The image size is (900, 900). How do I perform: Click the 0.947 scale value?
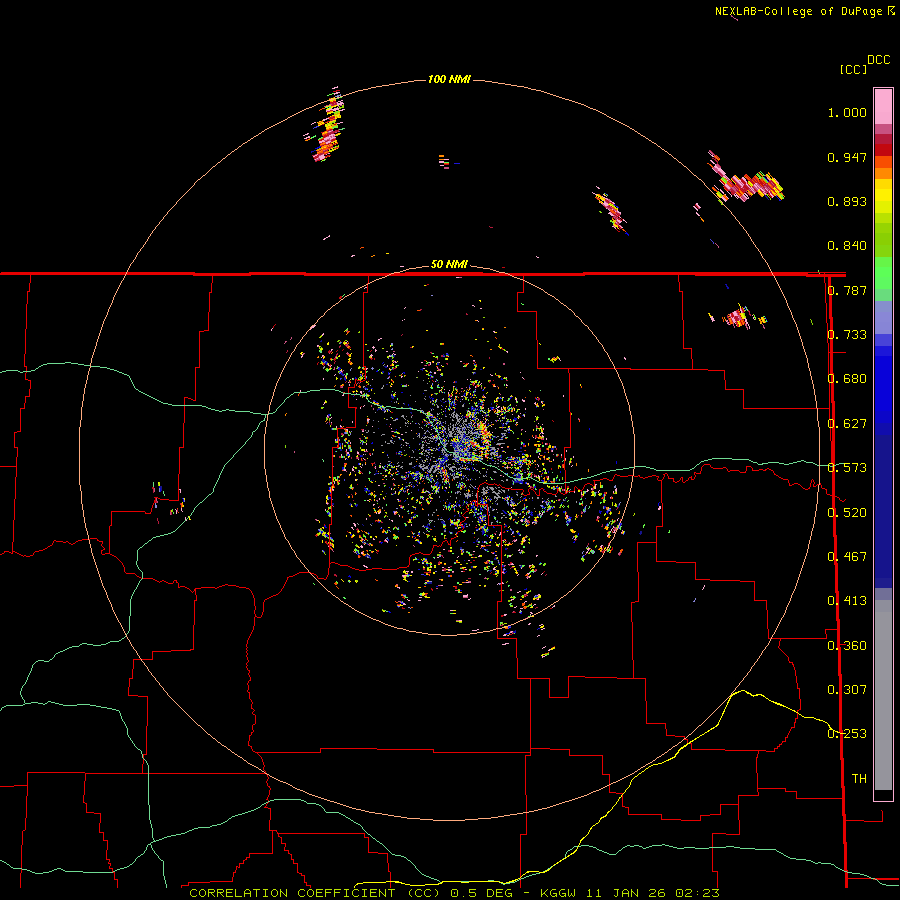point(847,157)
